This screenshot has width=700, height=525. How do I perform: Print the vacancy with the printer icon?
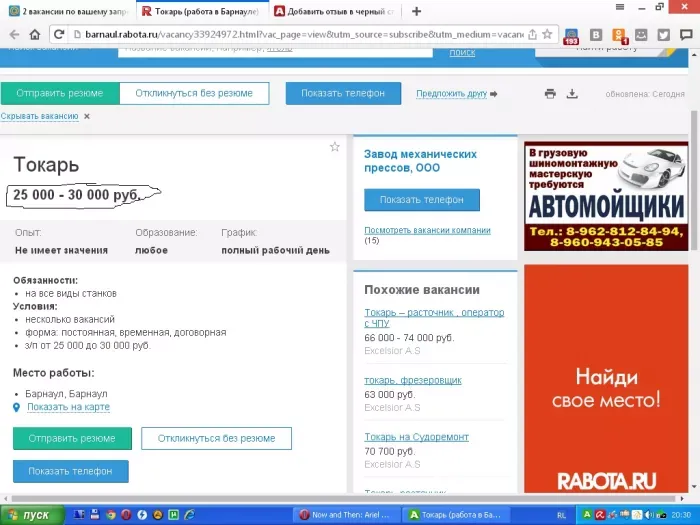click(550, 94)
